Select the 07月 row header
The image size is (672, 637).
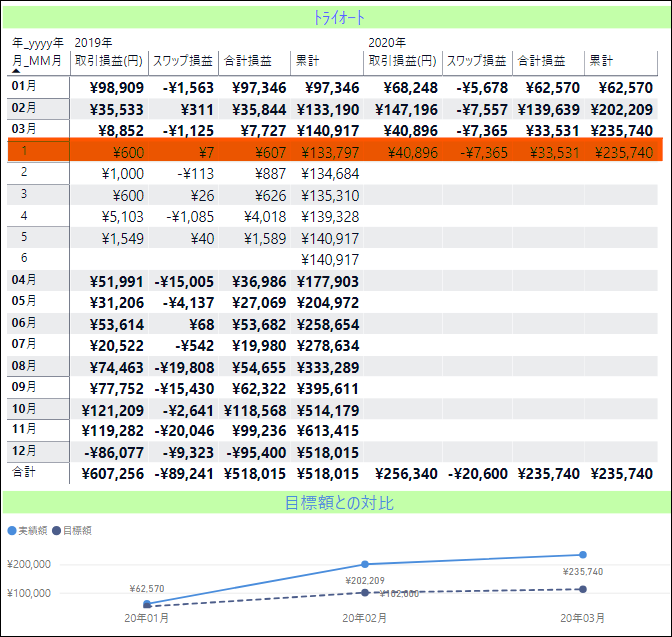point(24,344)
